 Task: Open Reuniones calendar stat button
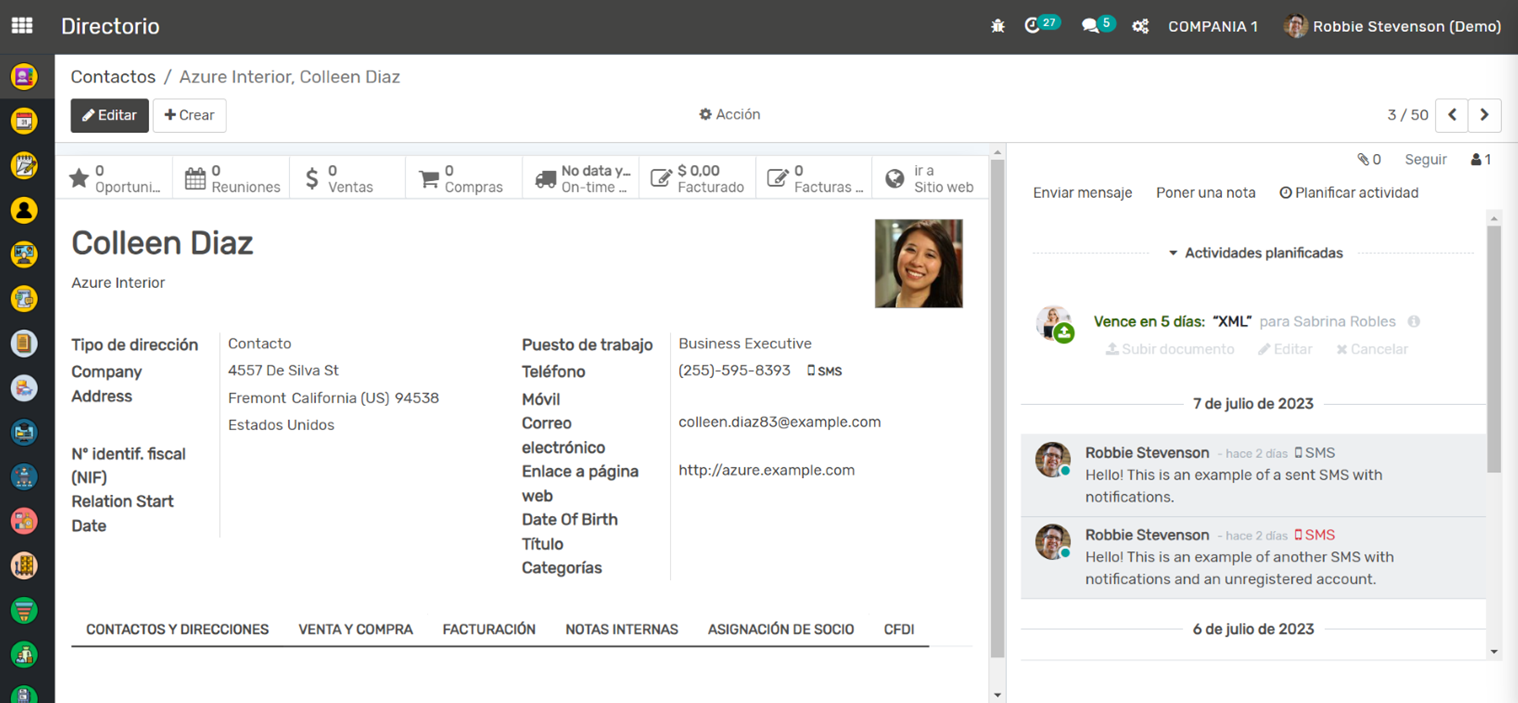(x=231, y=178)
